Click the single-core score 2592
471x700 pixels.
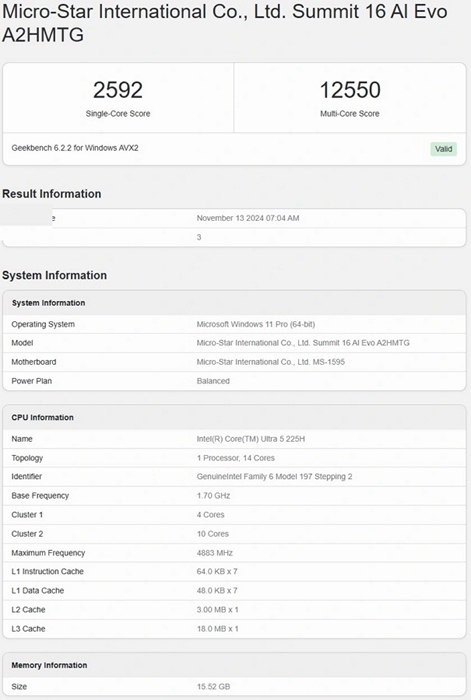pos(118,90)
